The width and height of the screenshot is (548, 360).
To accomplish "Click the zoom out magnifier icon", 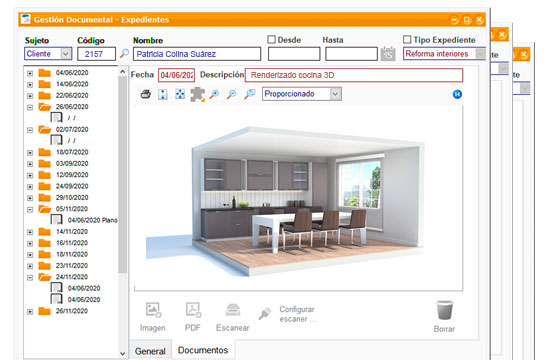I will pos(231,94).
